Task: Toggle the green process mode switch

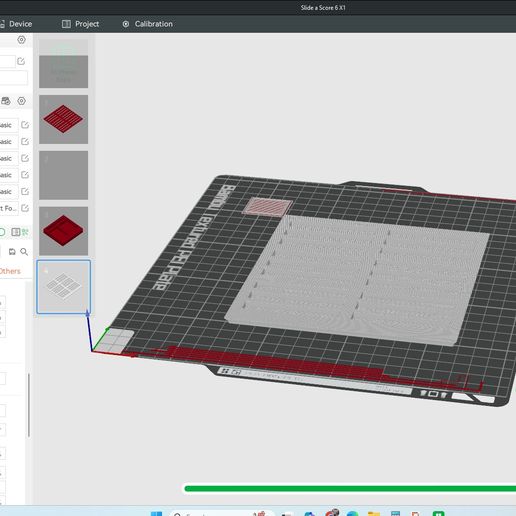Action: coord(2,232)
